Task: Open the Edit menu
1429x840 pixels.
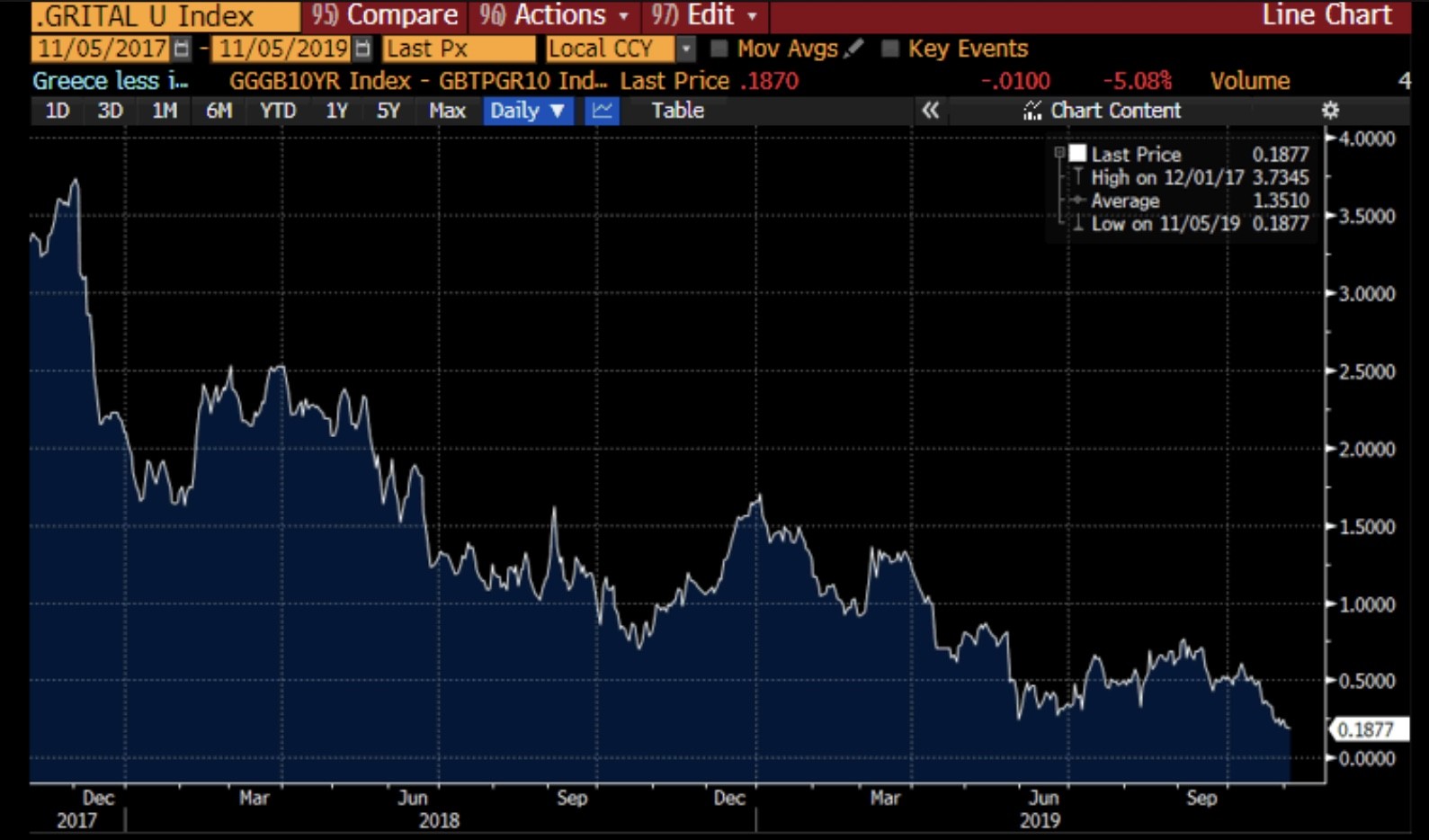Action: [x=705, y=15]
